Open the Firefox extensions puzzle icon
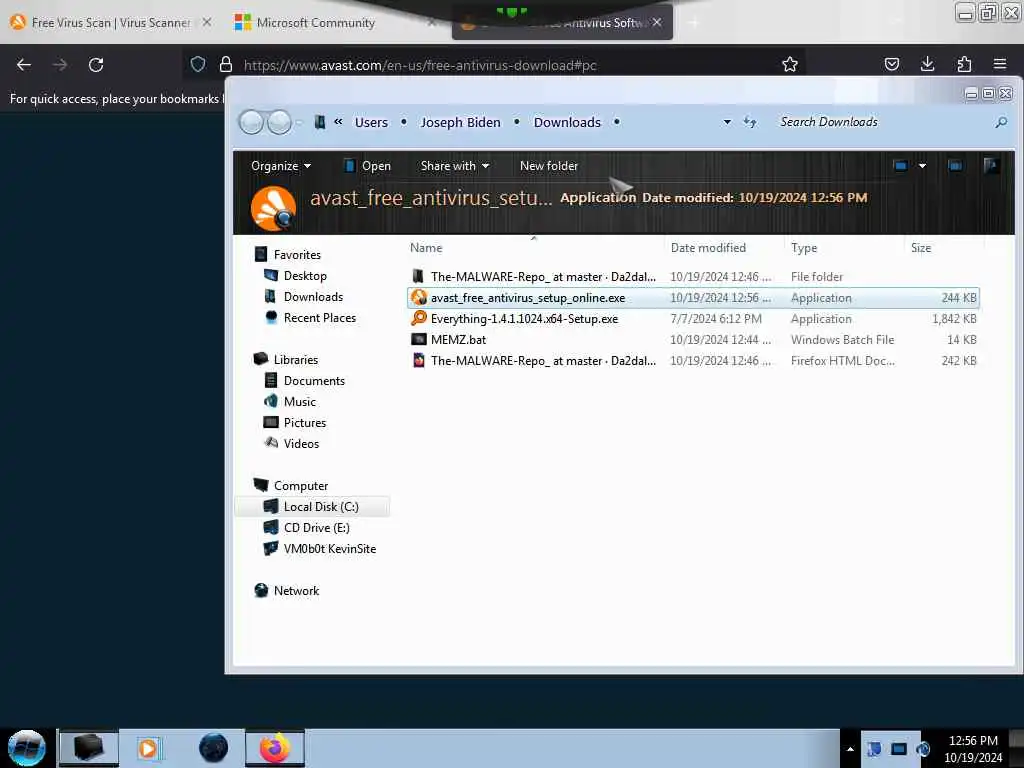Image resolution: width=1024 pixels, height=768 pixels. 964,64
